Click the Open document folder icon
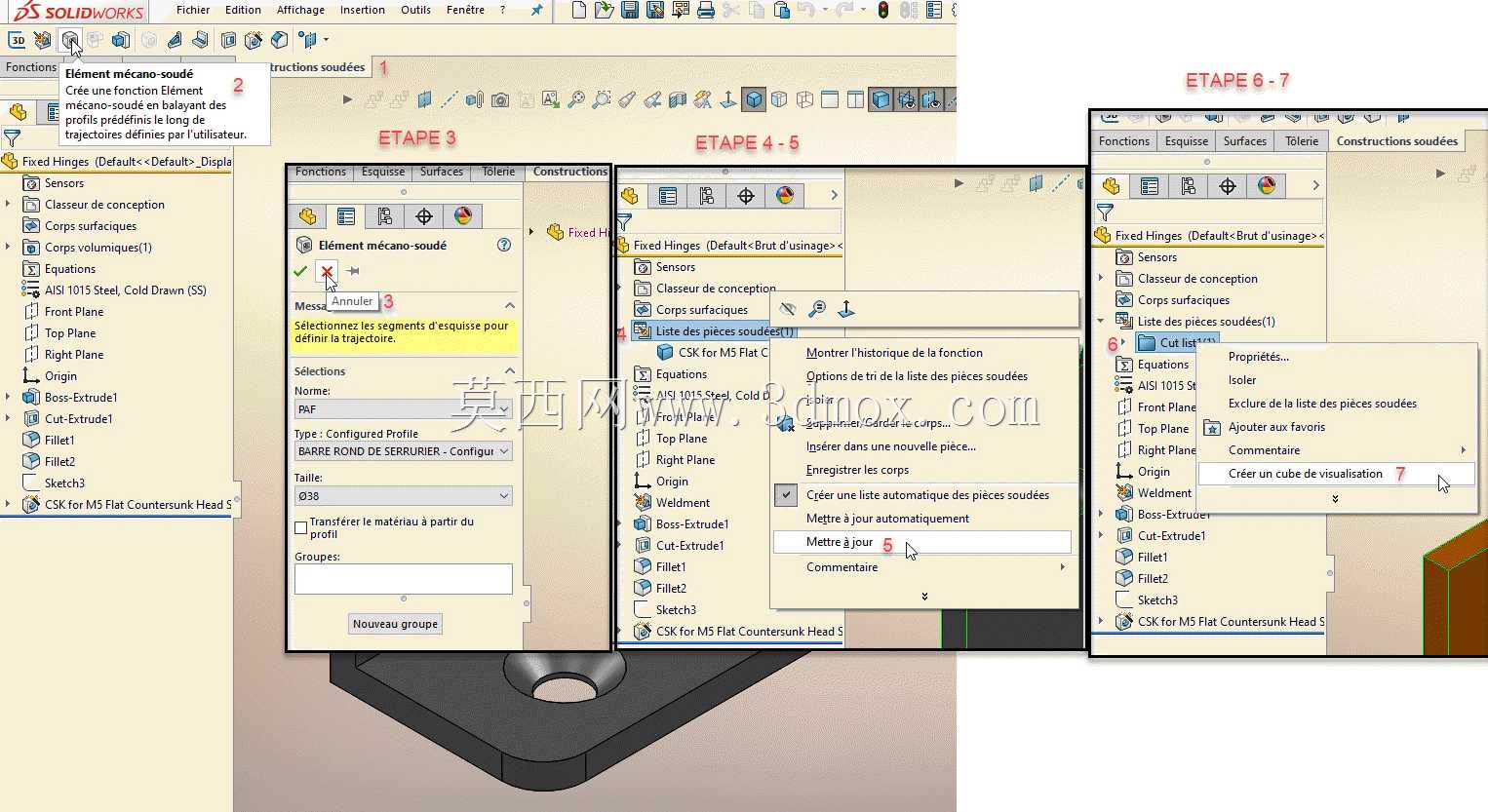This screenshot has width=1488, height=812. click(x=605, y=11)
